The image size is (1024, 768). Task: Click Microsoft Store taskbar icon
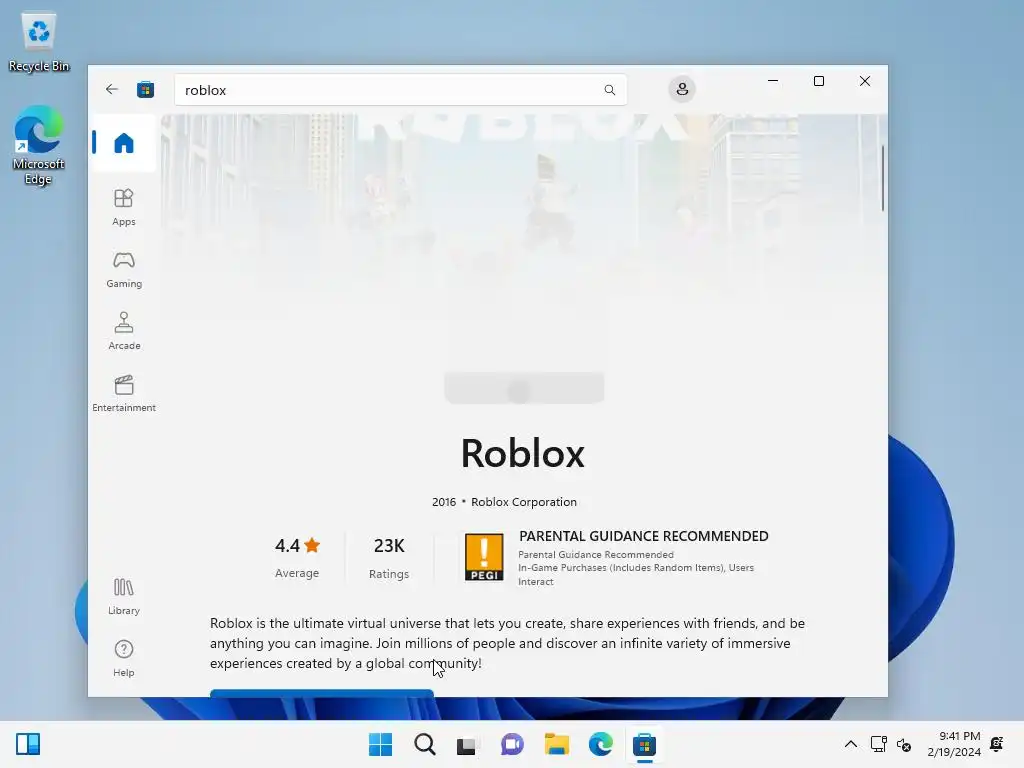pyautogui.click(x=644, y=744)
